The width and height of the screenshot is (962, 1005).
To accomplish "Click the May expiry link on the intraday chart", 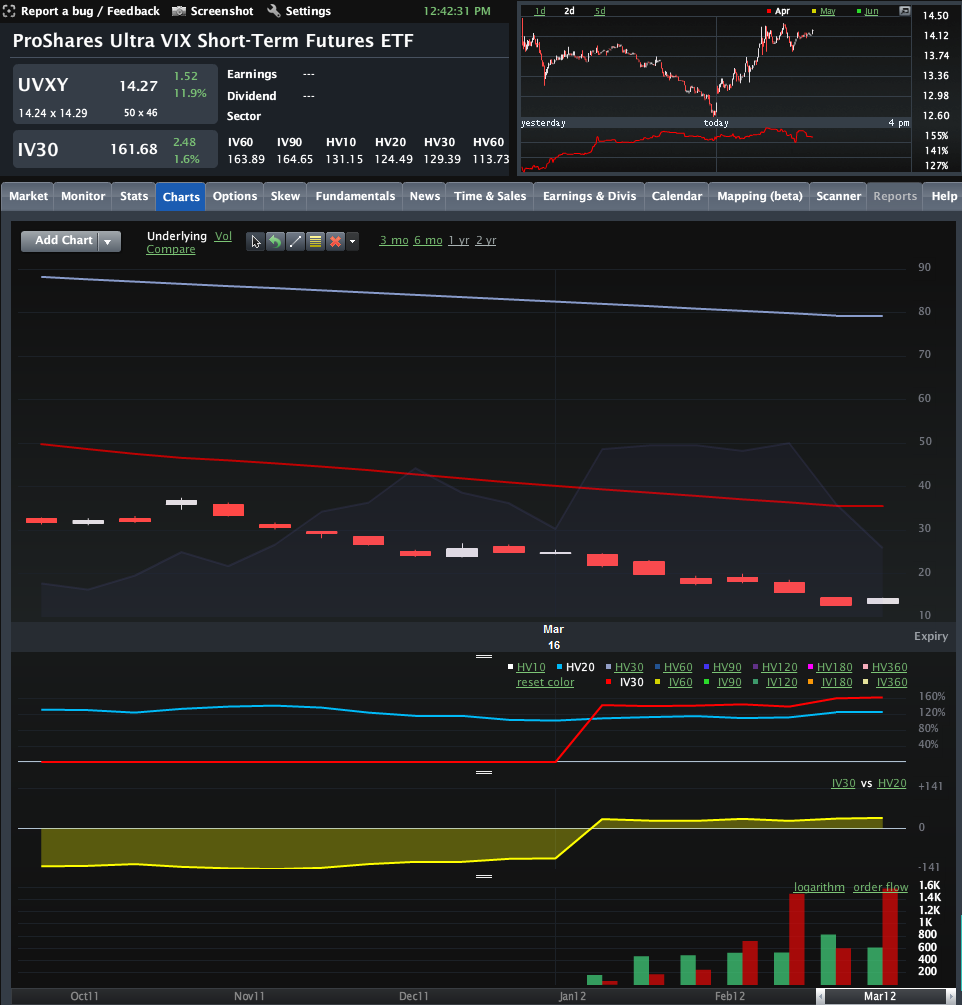I will pyautogui.click(x=827, y=11).
